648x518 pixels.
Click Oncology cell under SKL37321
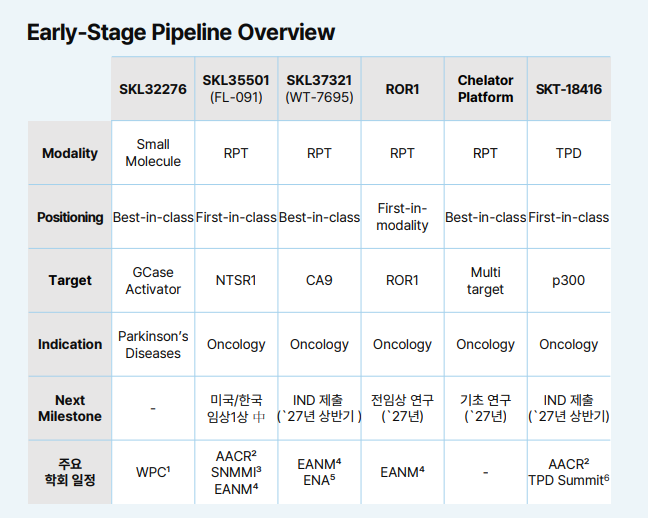pos(319,344)
